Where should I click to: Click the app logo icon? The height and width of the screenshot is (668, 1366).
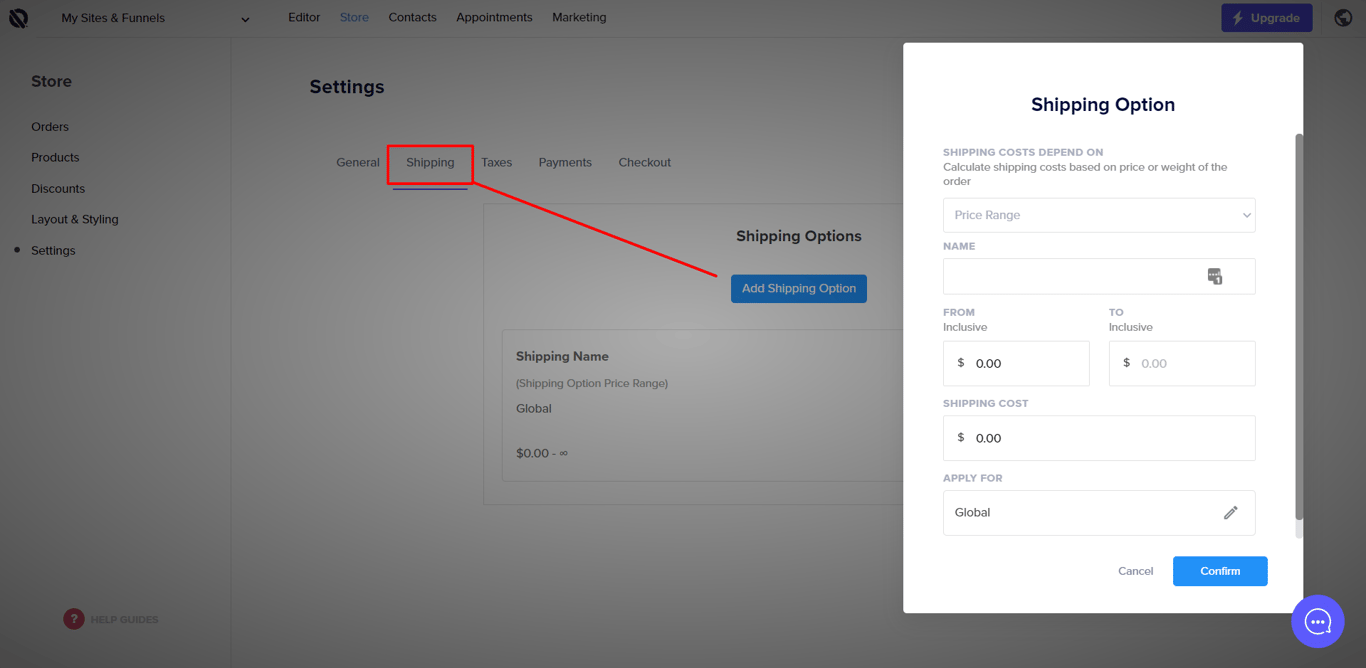tap(18, 18)
